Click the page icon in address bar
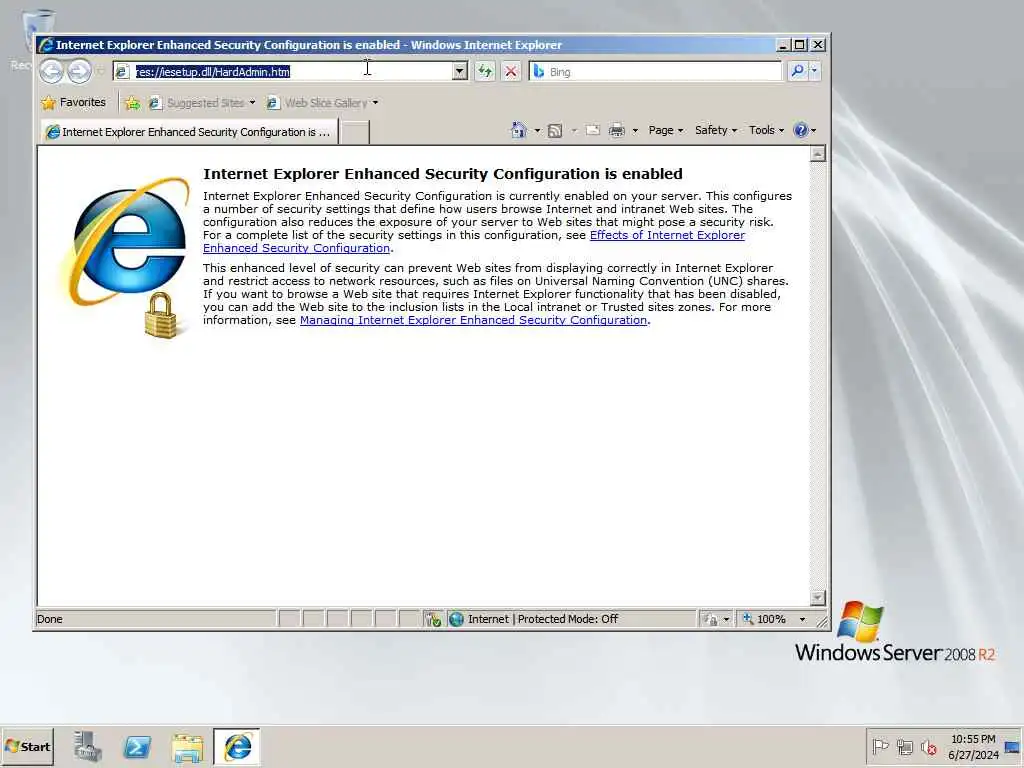 point(122,71)
